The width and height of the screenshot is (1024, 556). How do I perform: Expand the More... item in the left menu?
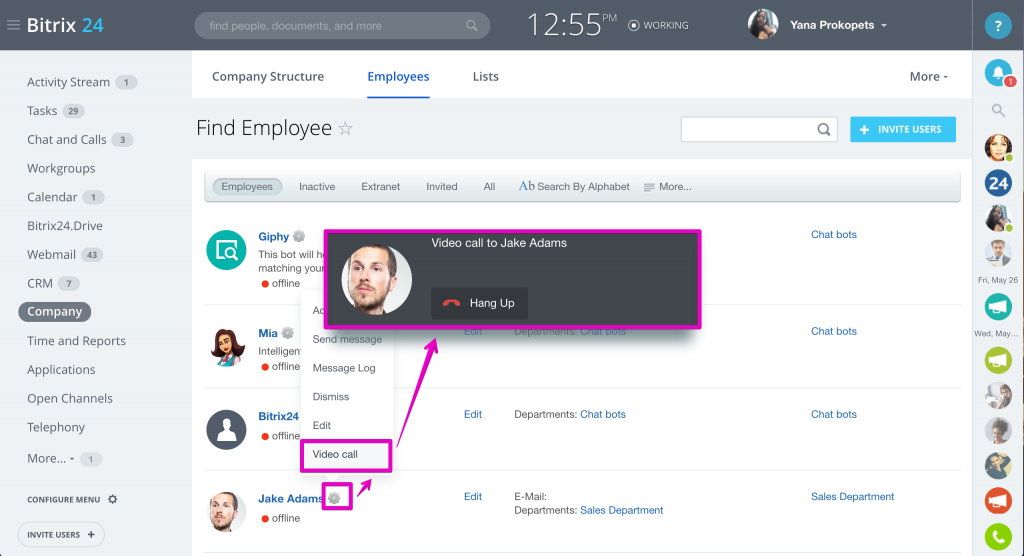50,459
